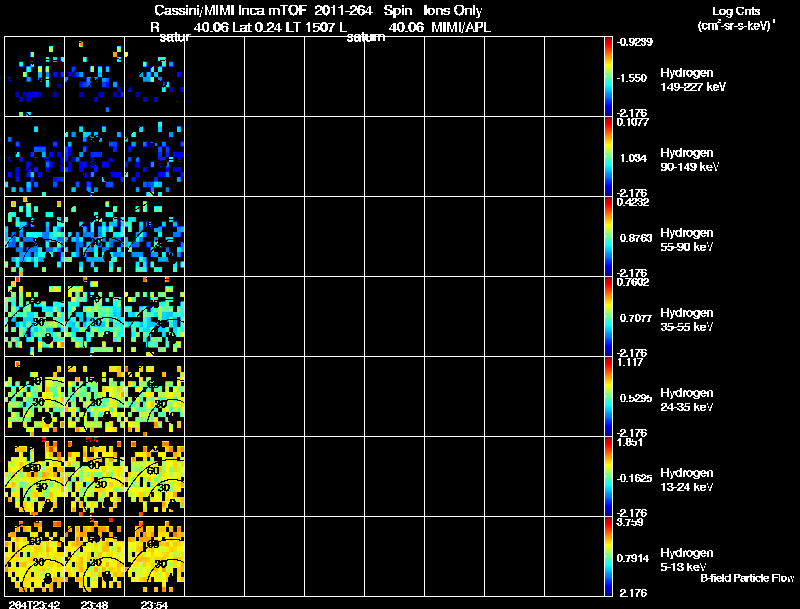Select the 90-149 keV image at 23:48
The height and width of the screenshot is (609, 800).
click(94, 157)
